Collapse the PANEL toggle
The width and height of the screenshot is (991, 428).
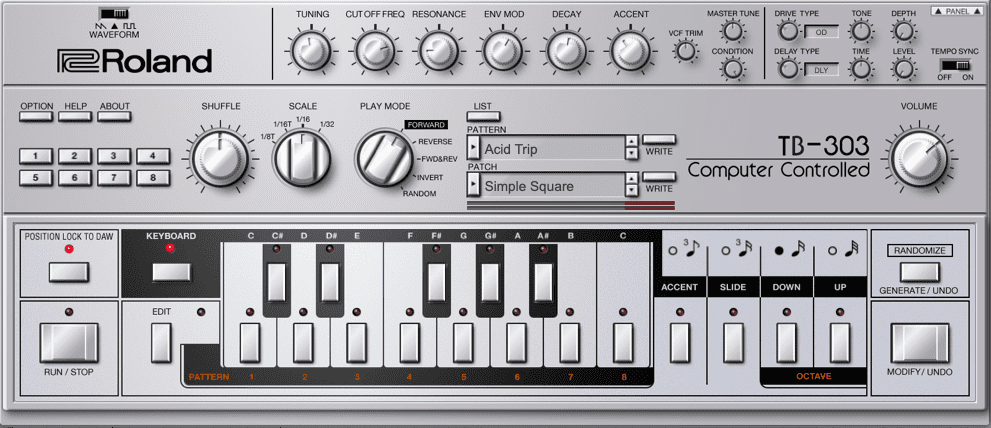coord(956,11)
